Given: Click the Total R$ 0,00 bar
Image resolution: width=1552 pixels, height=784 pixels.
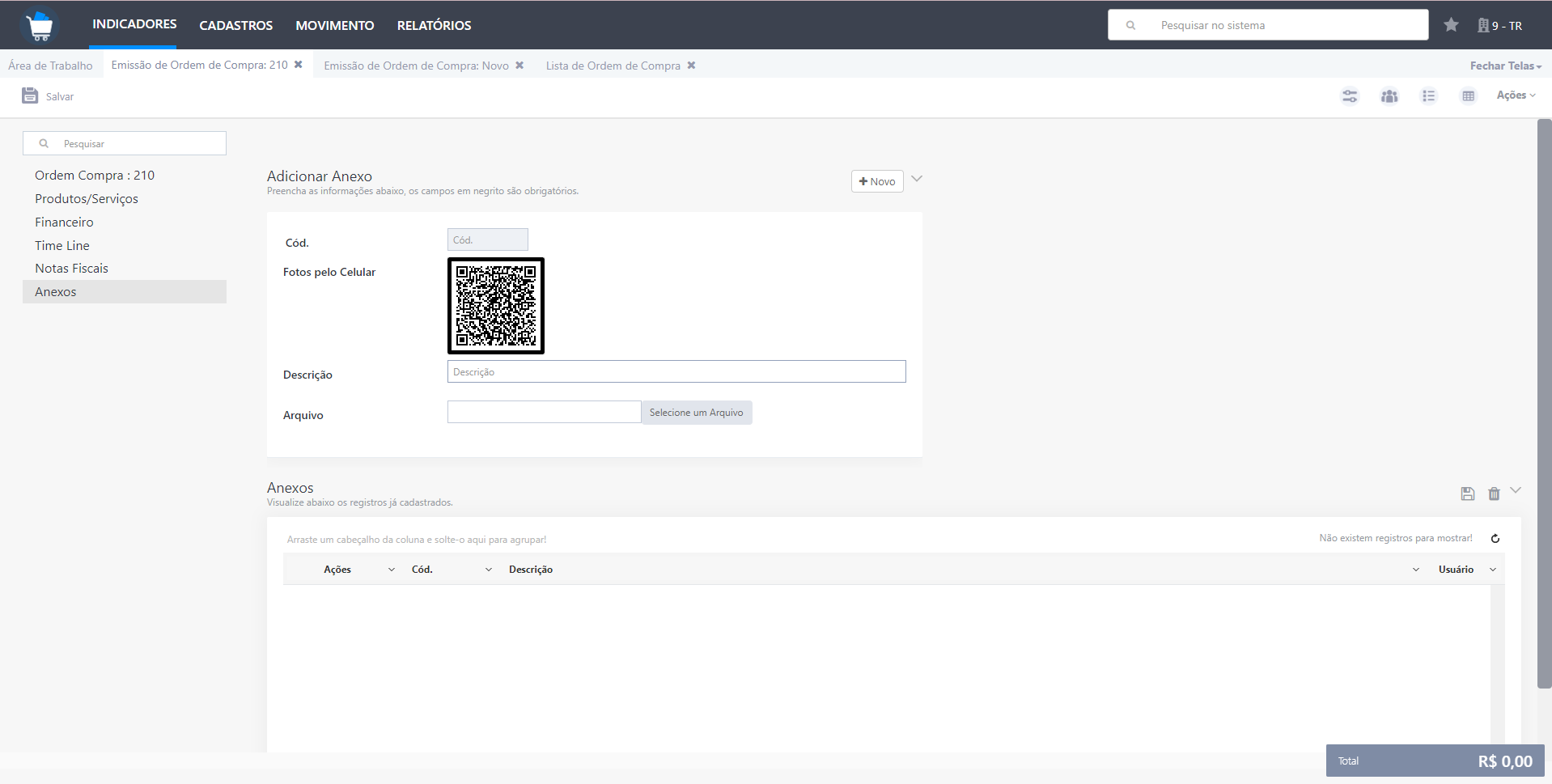Looking at the screenshot, I should (1435, 761).
